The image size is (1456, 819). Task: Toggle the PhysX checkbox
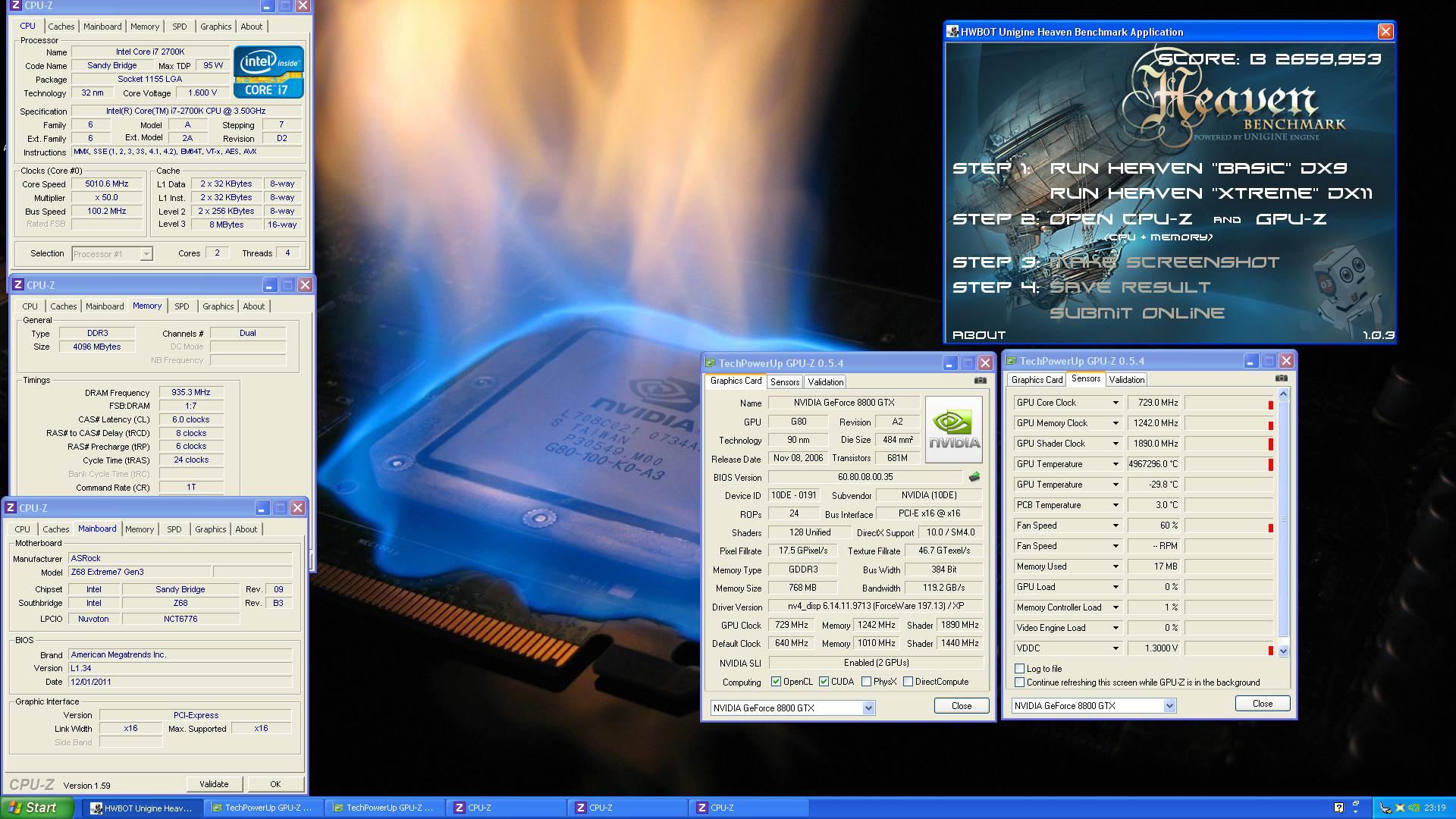pos(866,682)
